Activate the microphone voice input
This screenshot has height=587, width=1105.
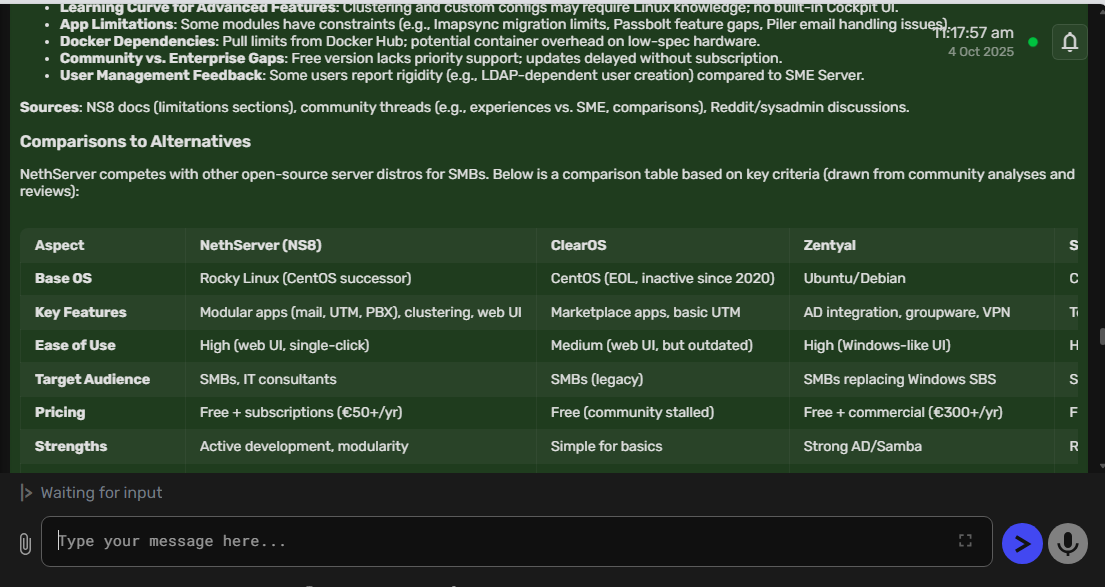[1068, 543]
